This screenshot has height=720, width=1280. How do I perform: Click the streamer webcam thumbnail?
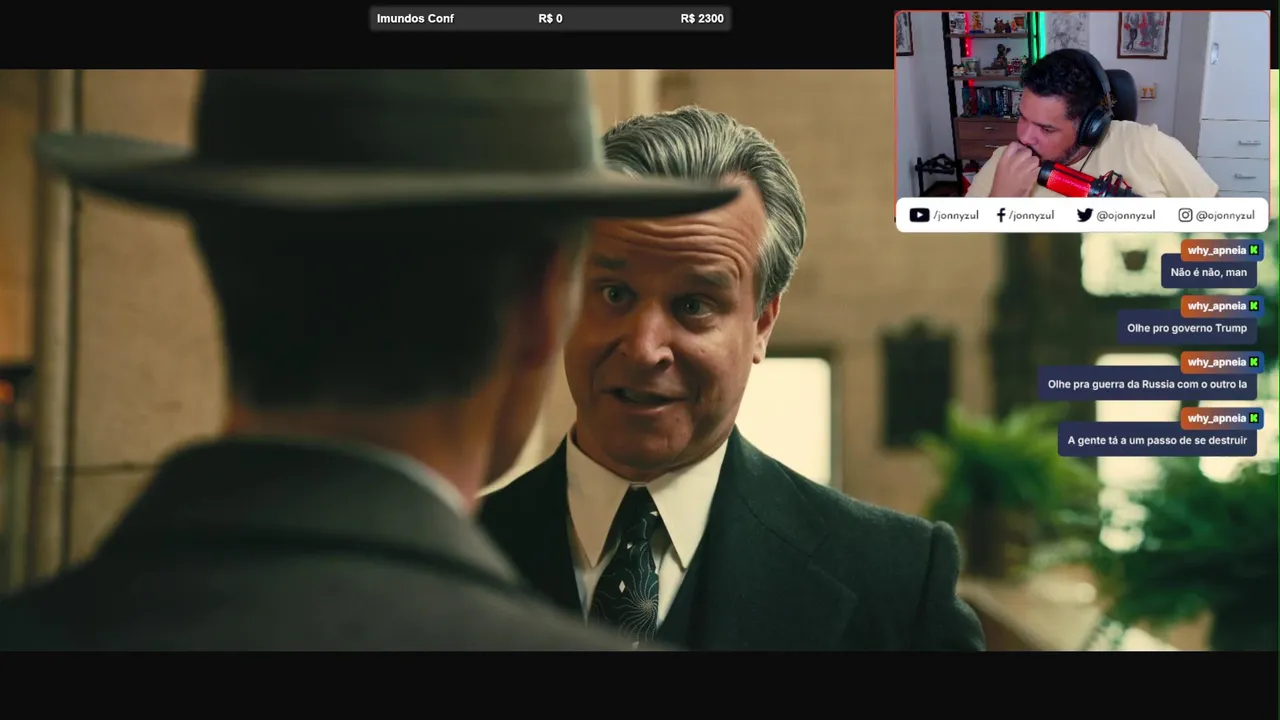pos(1082,105)
